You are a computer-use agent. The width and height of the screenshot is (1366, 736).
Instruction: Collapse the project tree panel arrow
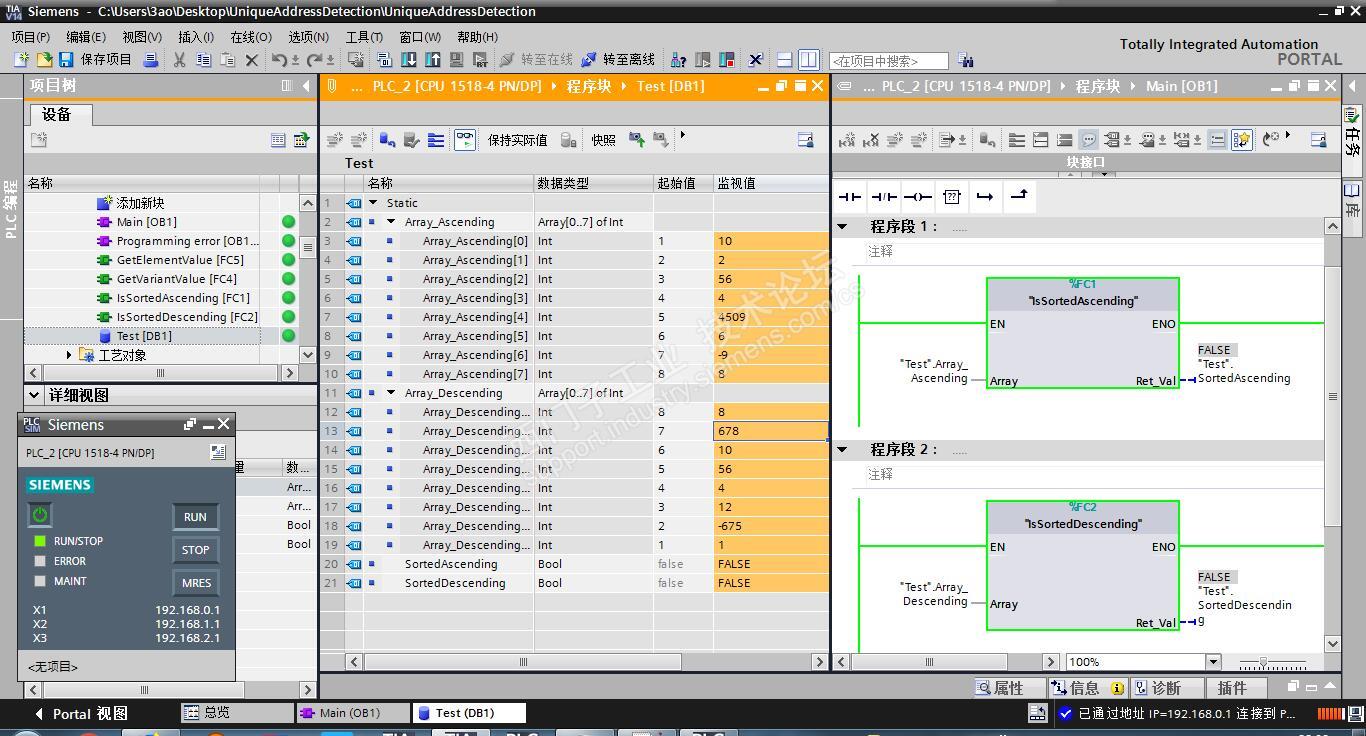pos(307,86)
